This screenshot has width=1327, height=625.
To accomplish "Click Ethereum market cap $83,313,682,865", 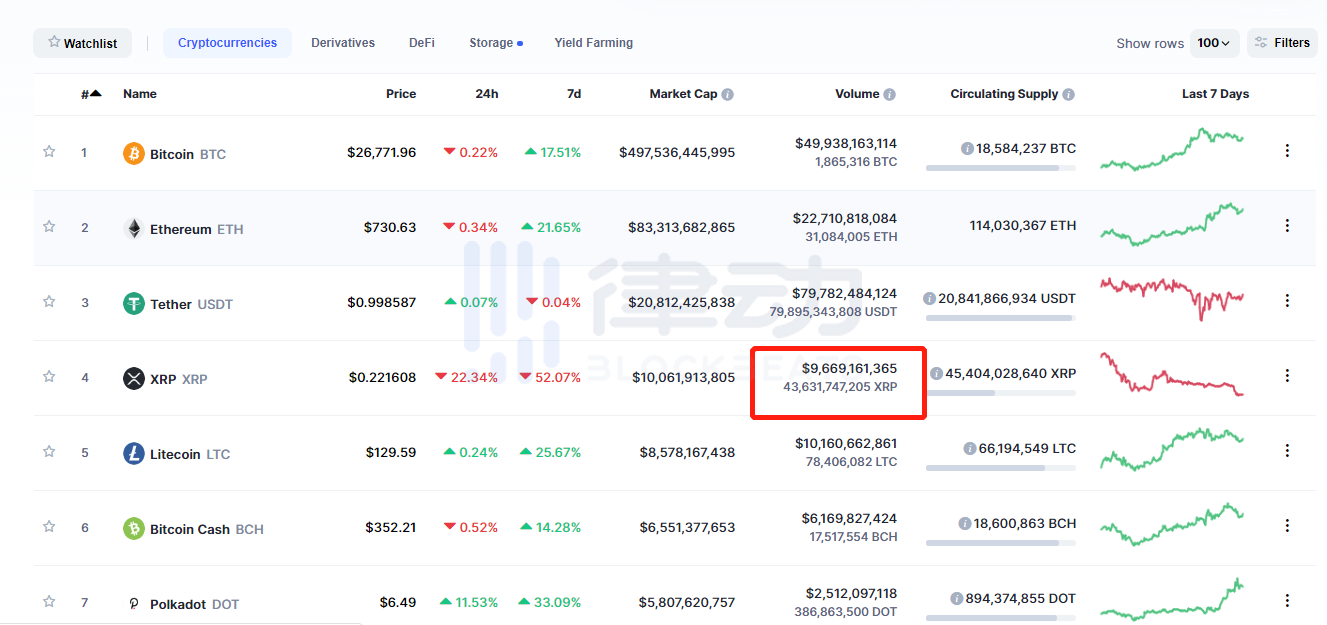I will tap(682, 228).
